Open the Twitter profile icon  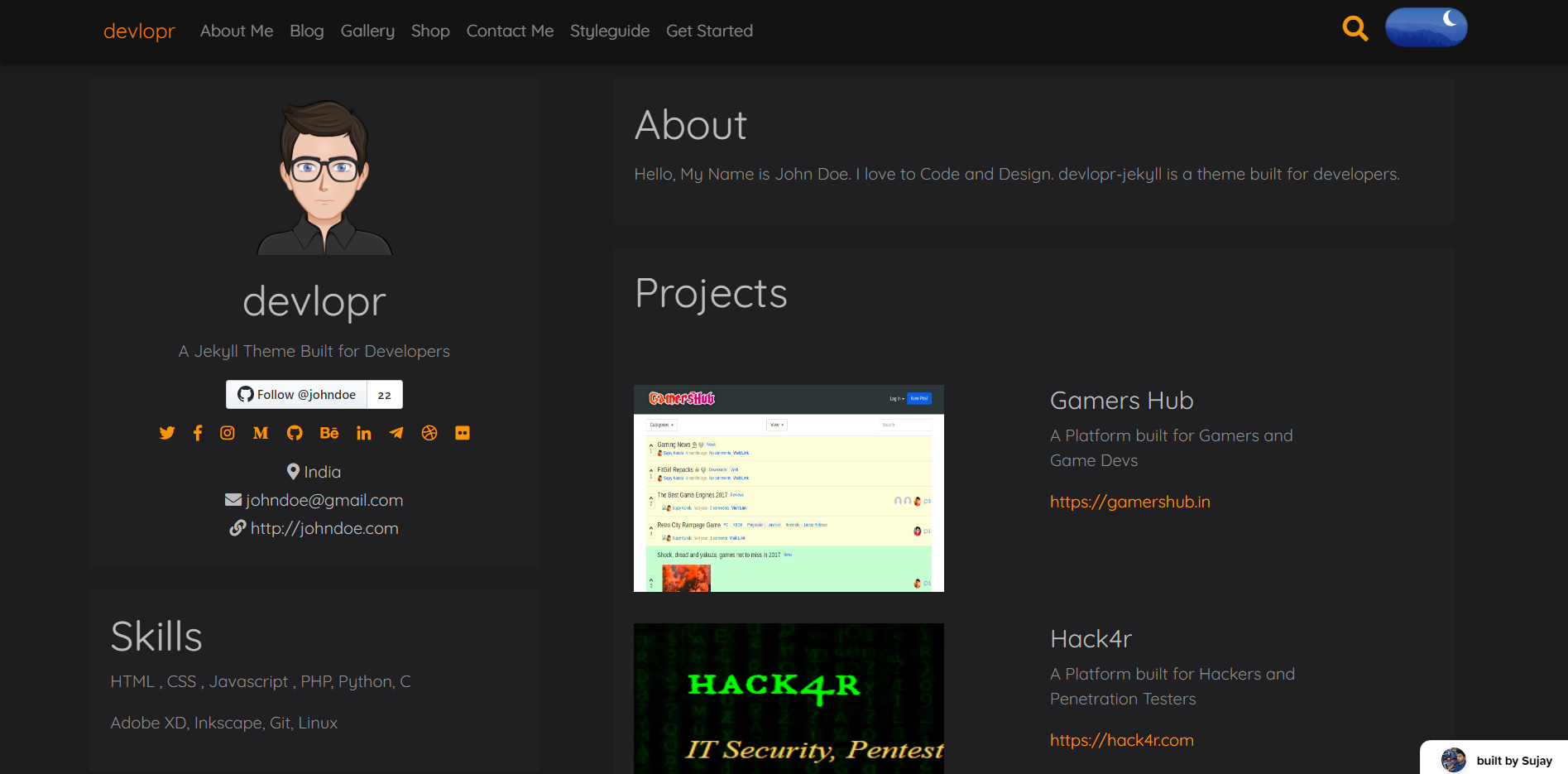tap(166, 432)
